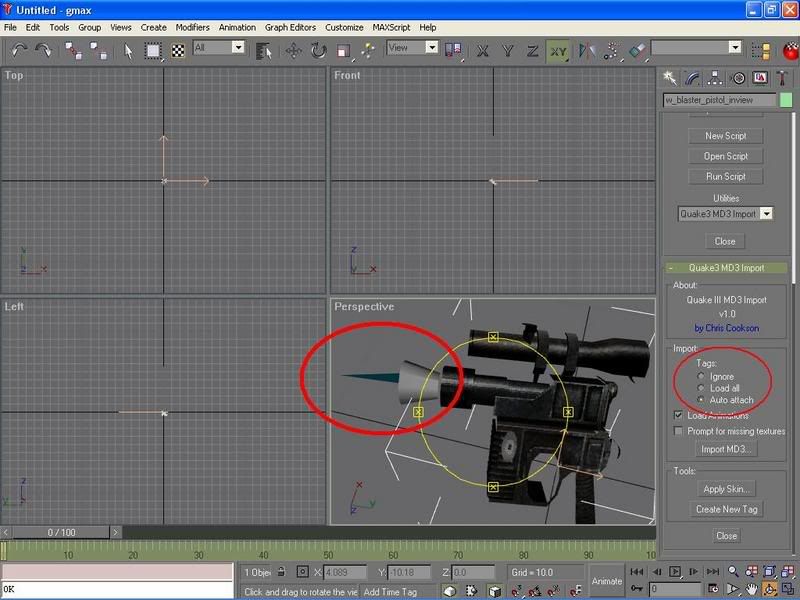
Task: Click the Select by Name list icon
Action: (x=263, y=51)
